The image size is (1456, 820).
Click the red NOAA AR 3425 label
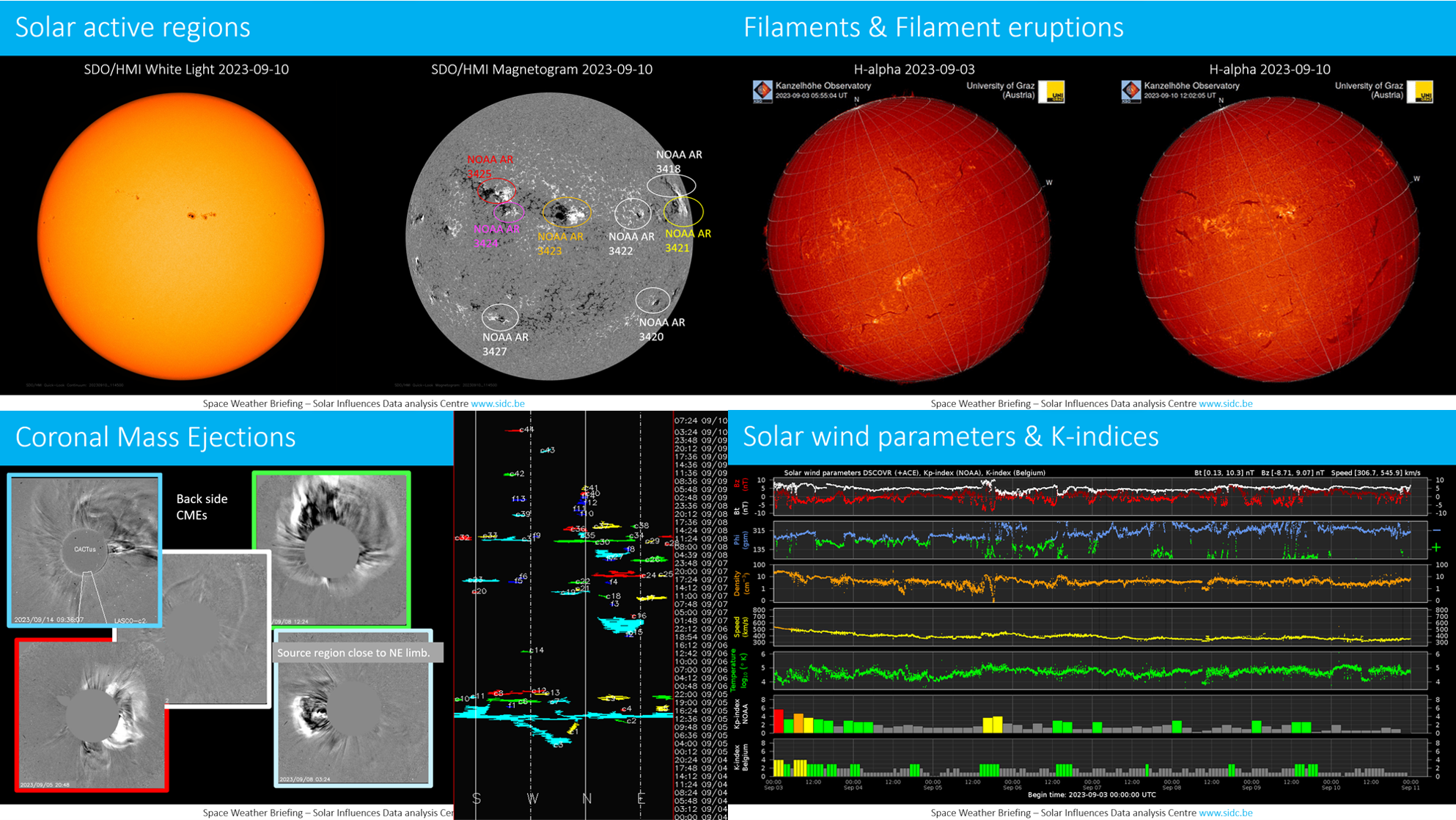click(490, 166)
